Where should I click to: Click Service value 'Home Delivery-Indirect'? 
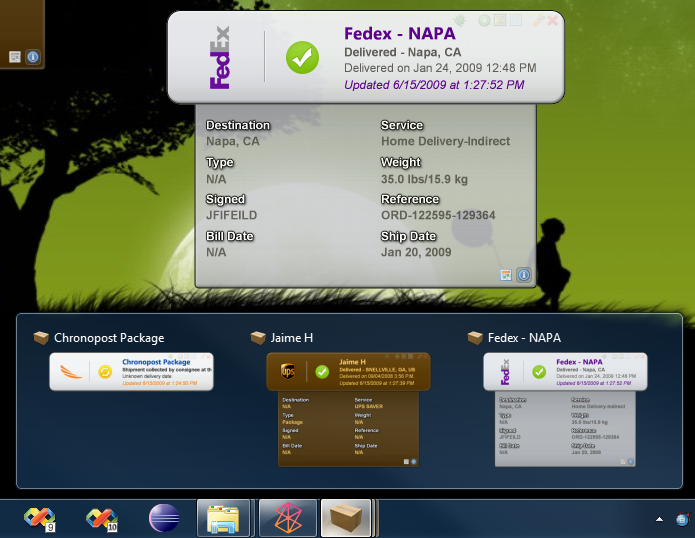point(445,141)
